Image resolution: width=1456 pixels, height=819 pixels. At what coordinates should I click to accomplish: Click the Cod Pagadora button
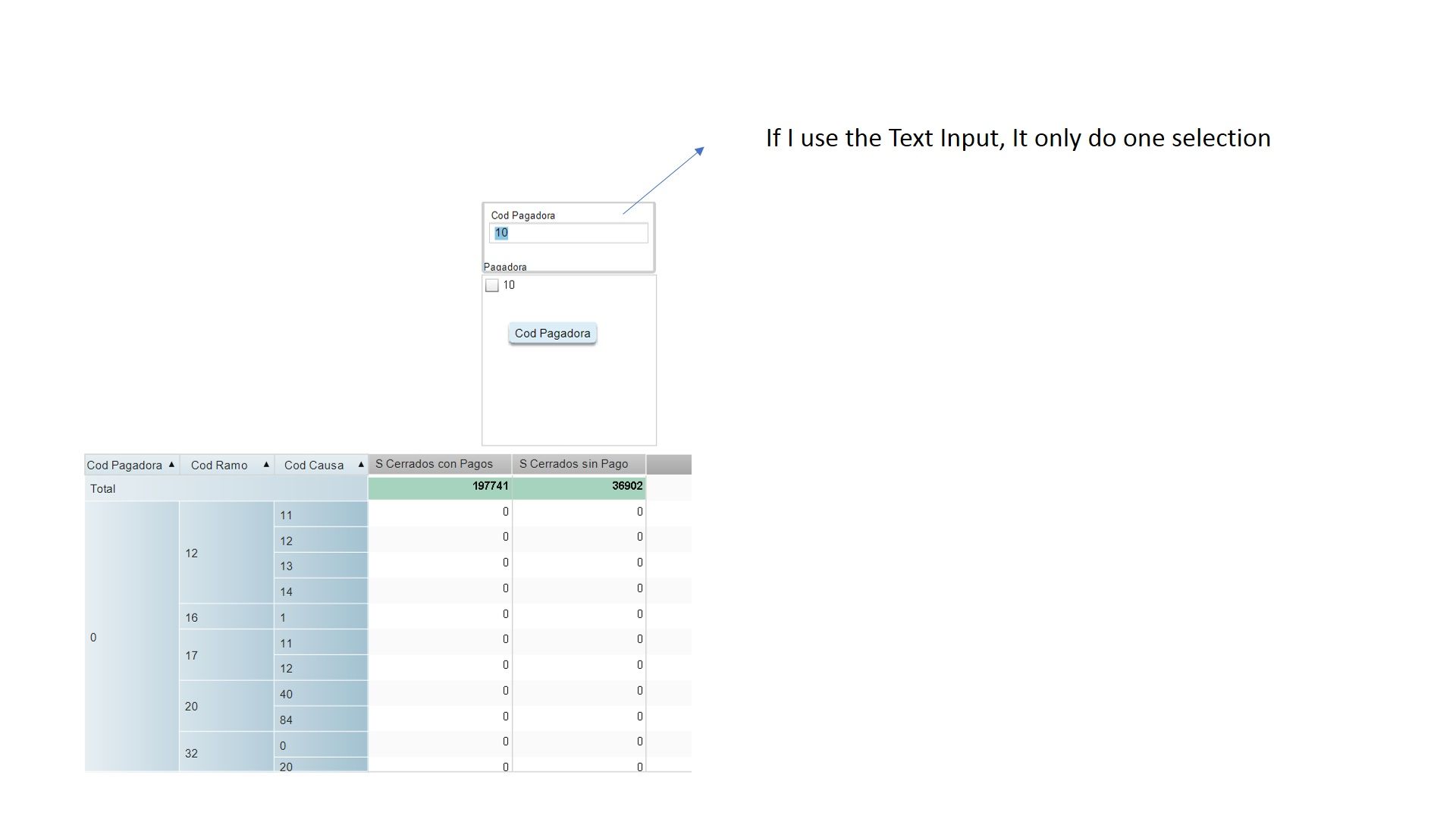552,333
